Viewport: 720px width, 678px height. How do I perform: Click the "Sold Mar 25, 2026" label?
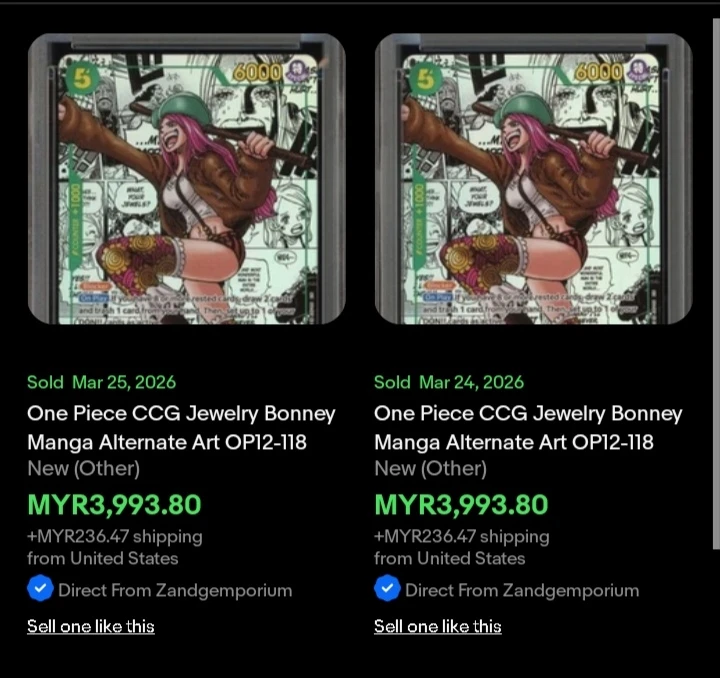101,382
